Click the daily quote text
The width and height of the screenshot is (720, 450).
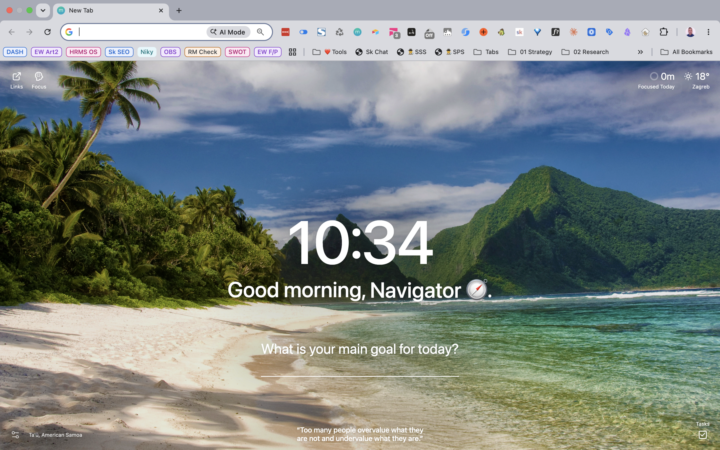pos(360,434)
